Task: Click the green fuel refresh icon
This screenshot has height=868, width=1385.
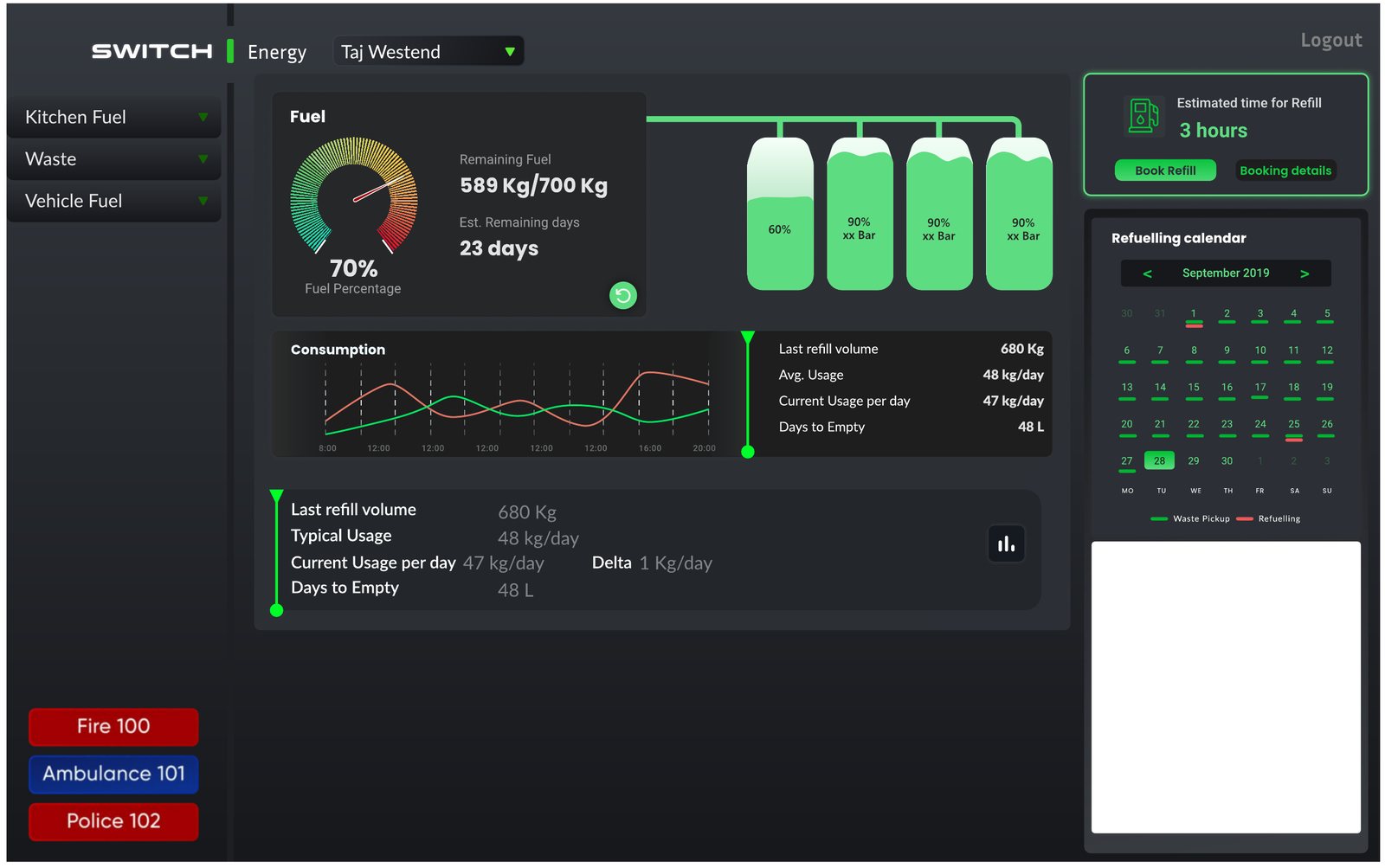Action: click(x=622, y=296)
